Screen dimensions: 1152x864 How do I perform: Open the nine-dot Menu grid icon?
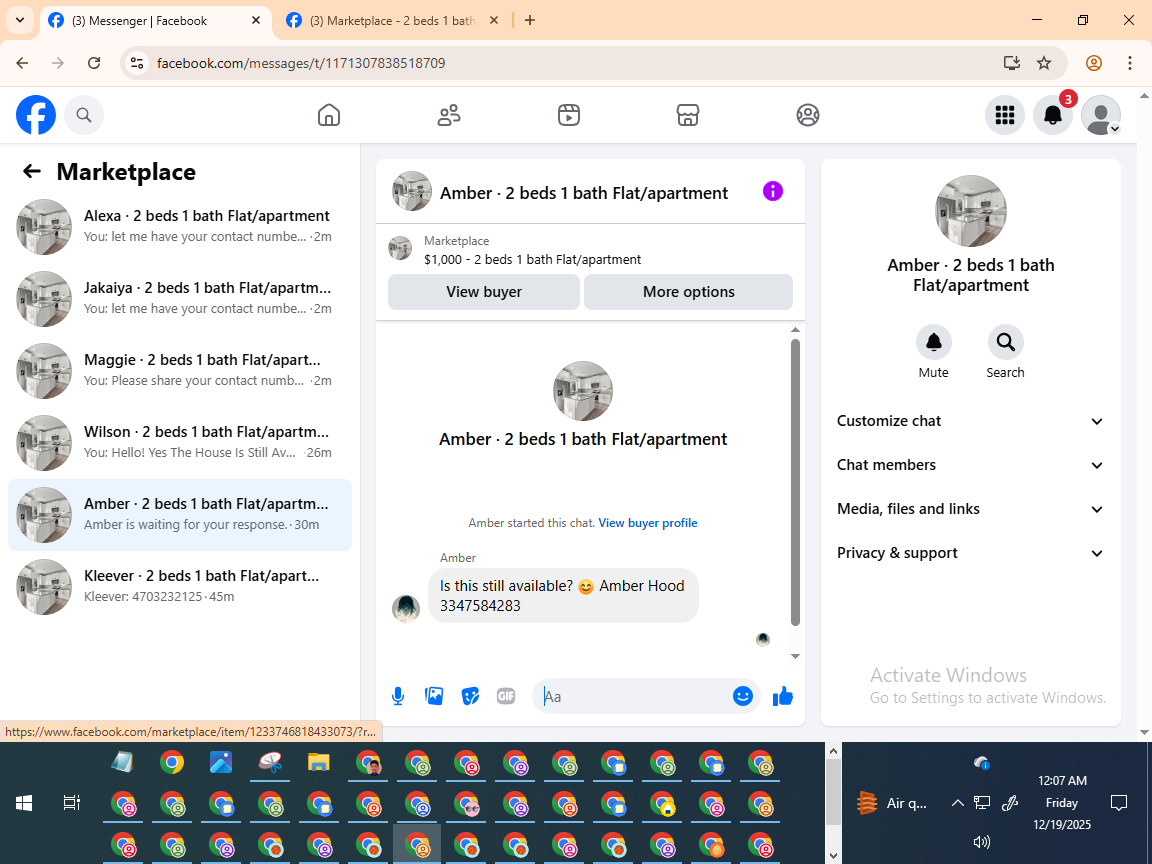tap(1004, 115)
